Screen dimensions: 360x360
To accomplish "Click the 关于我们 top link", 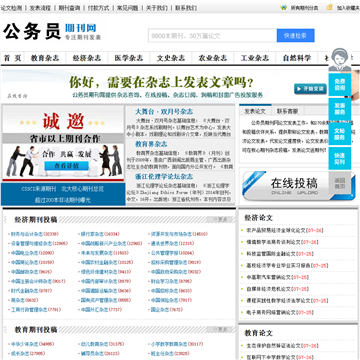I will point(157,8).
